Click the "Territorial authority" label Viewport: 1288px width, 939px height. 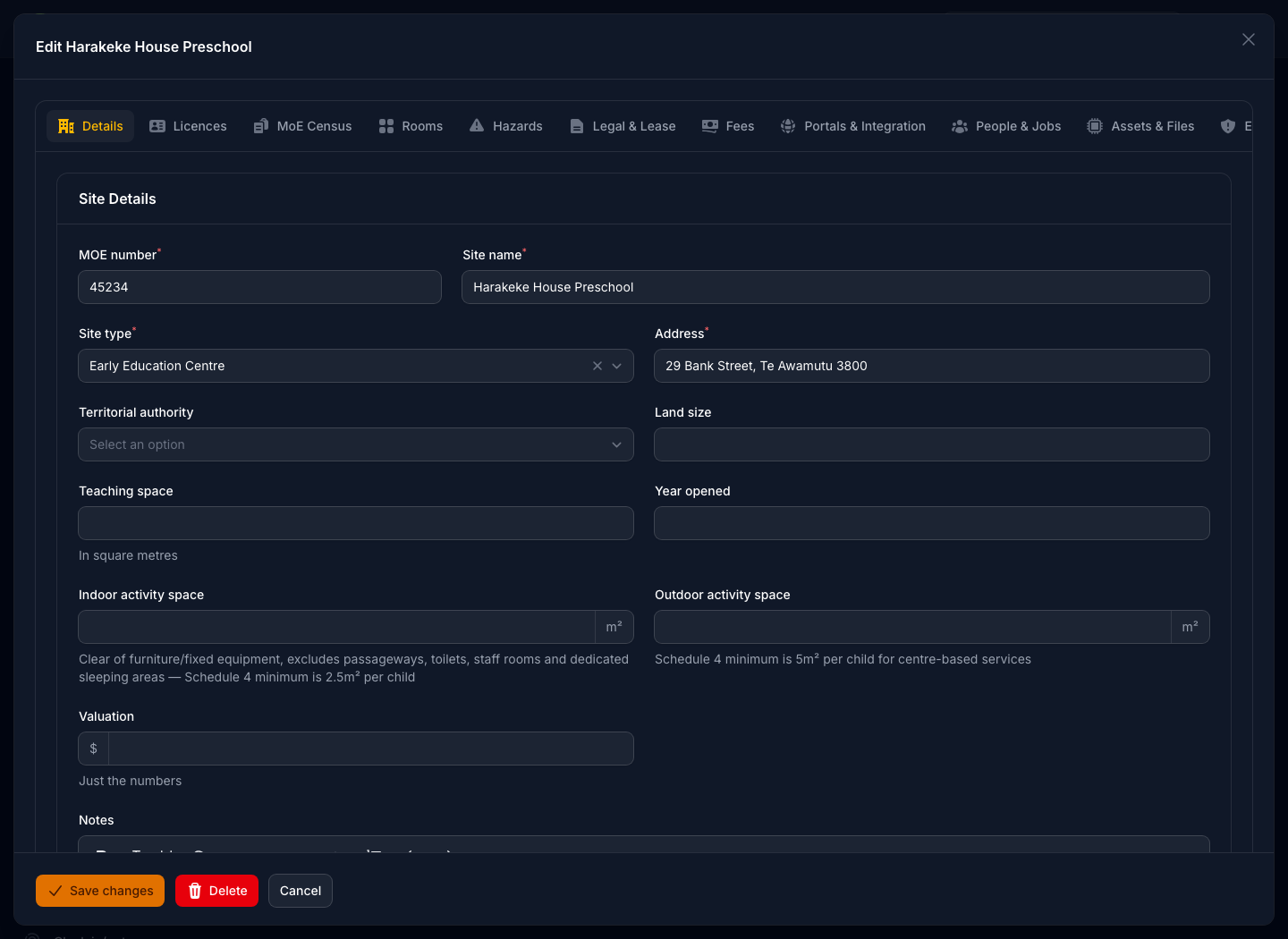(136, 412)
